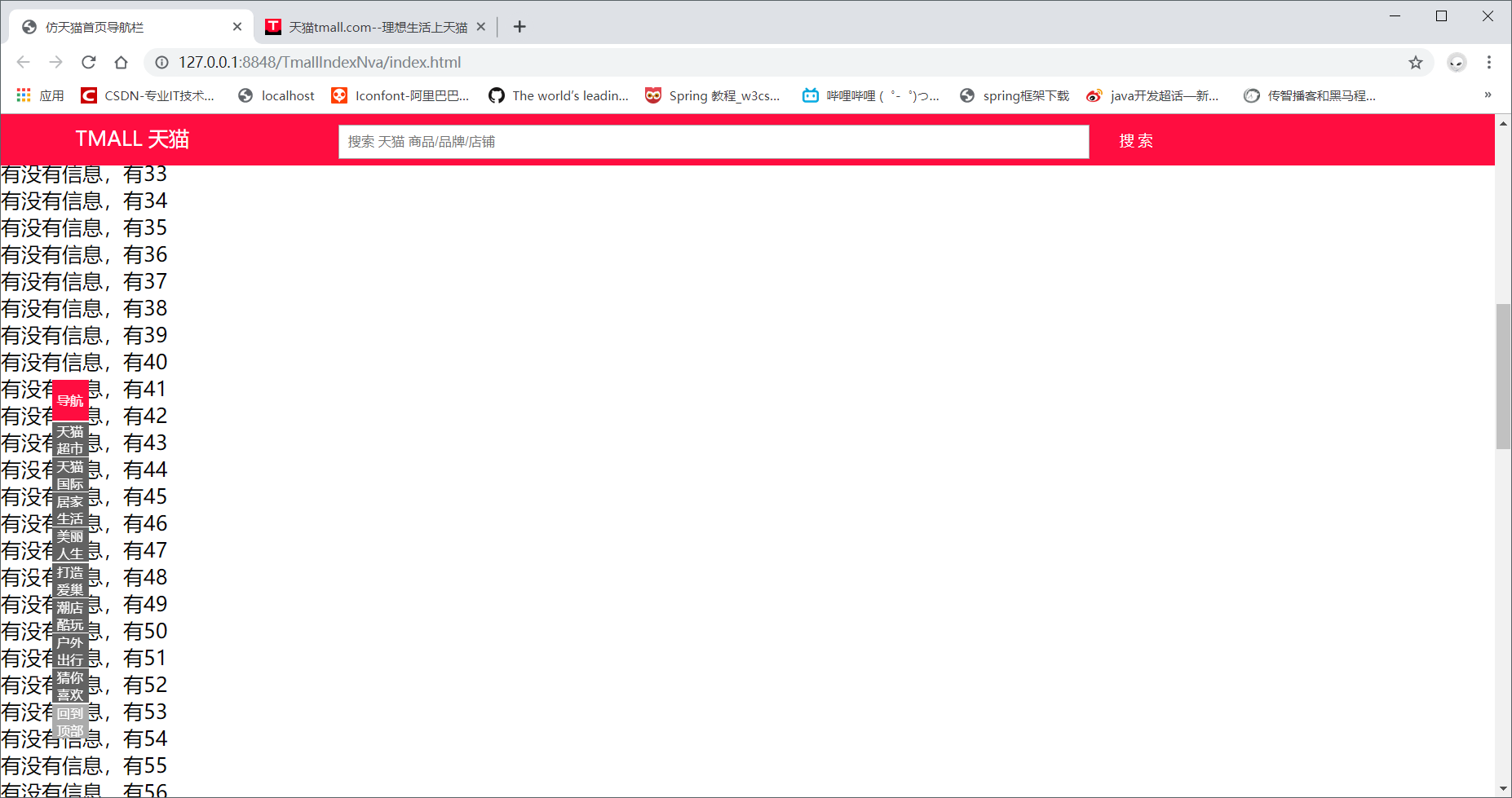Open The world's leading GitHub bookmark
The height and width of the screenshot is (798, 1512).
559,95
